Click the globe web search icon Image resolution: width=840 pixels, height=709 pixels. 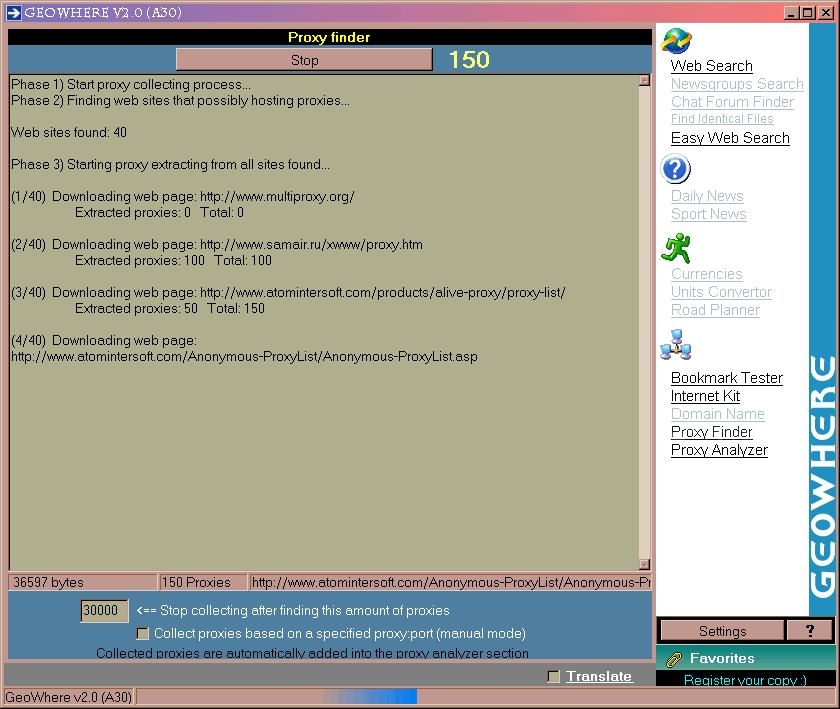676,41
